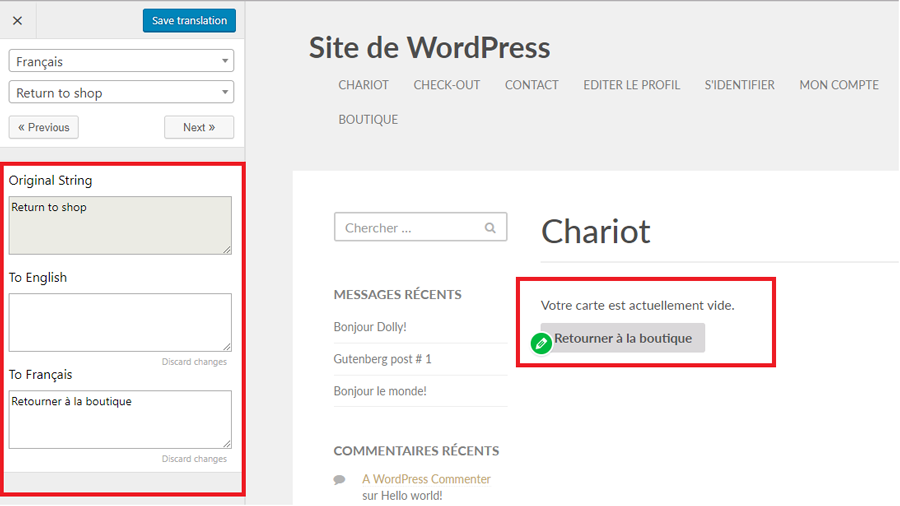Screen dimensions: 900x506
Task: Click the To English label
Action: (x=38, y=278)
